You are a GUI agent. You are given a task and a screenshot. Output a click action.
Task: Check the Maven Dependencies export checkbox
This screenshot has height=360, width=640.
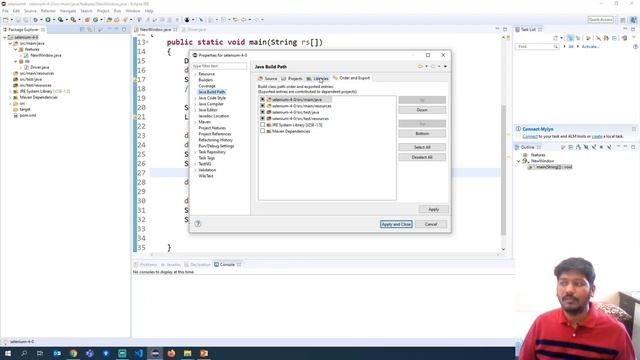262,131
